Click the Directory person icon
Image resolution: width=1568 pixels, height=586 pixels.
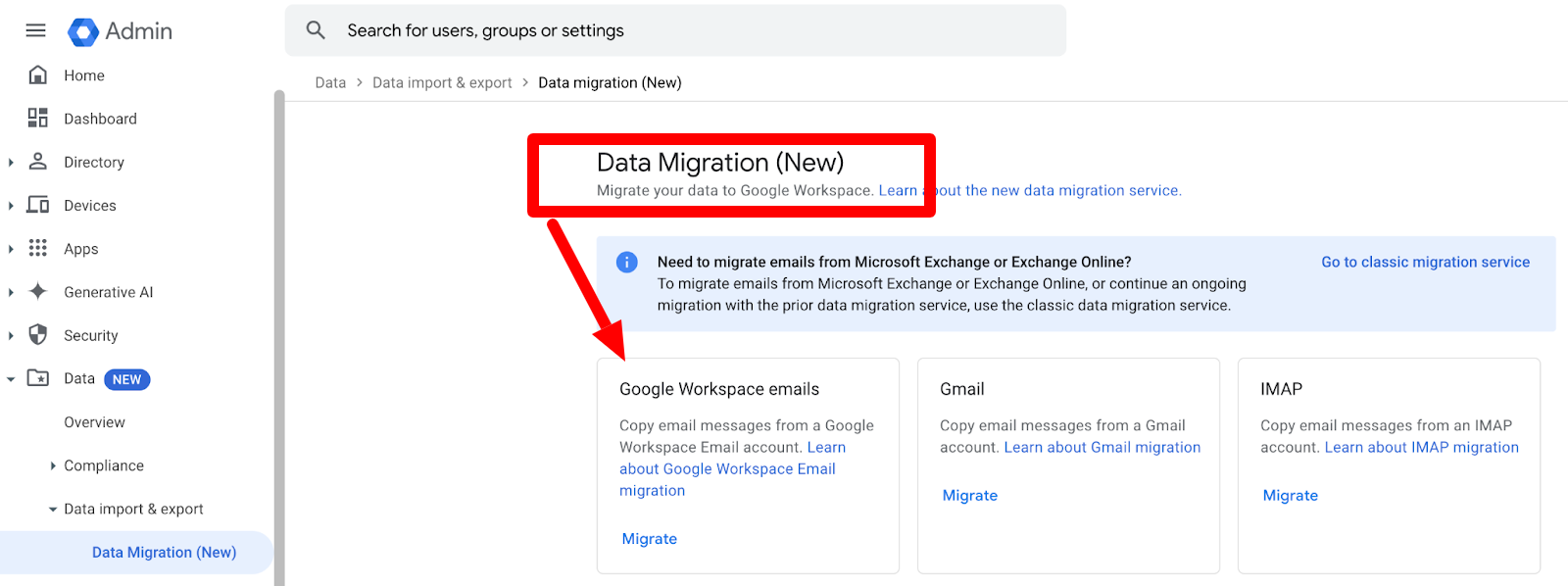pos(38,162)
